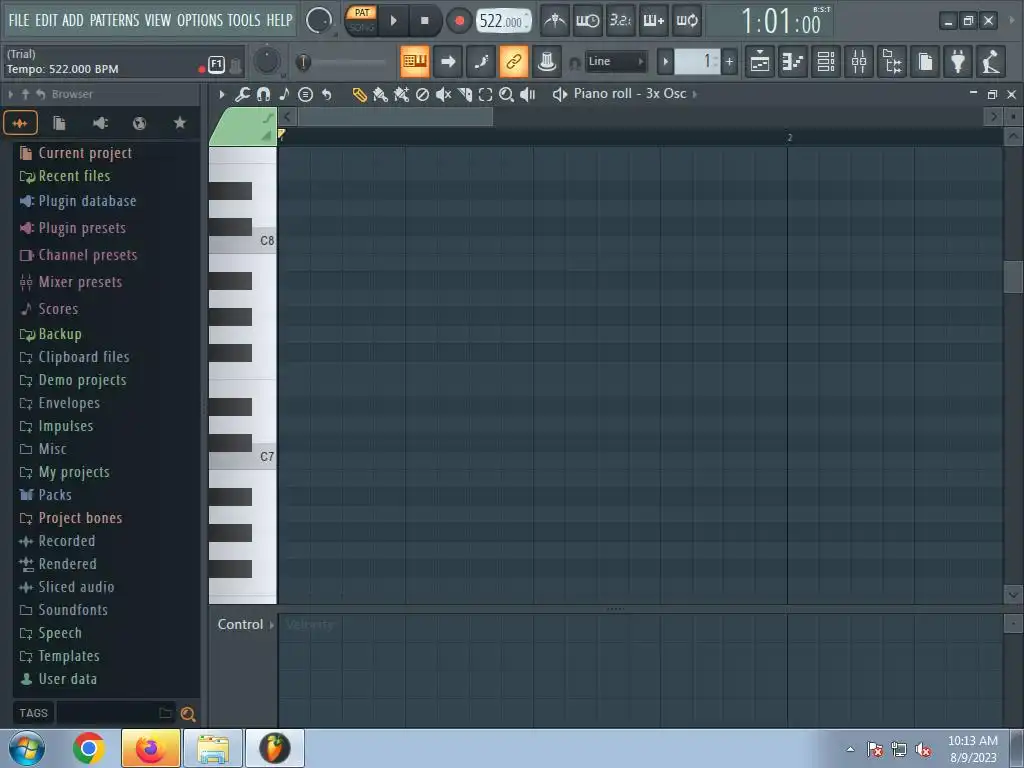Click the stamp-shaped icon left of the snap dropdown
This screenshot has height=768, width=1024.
pos(547,62)
